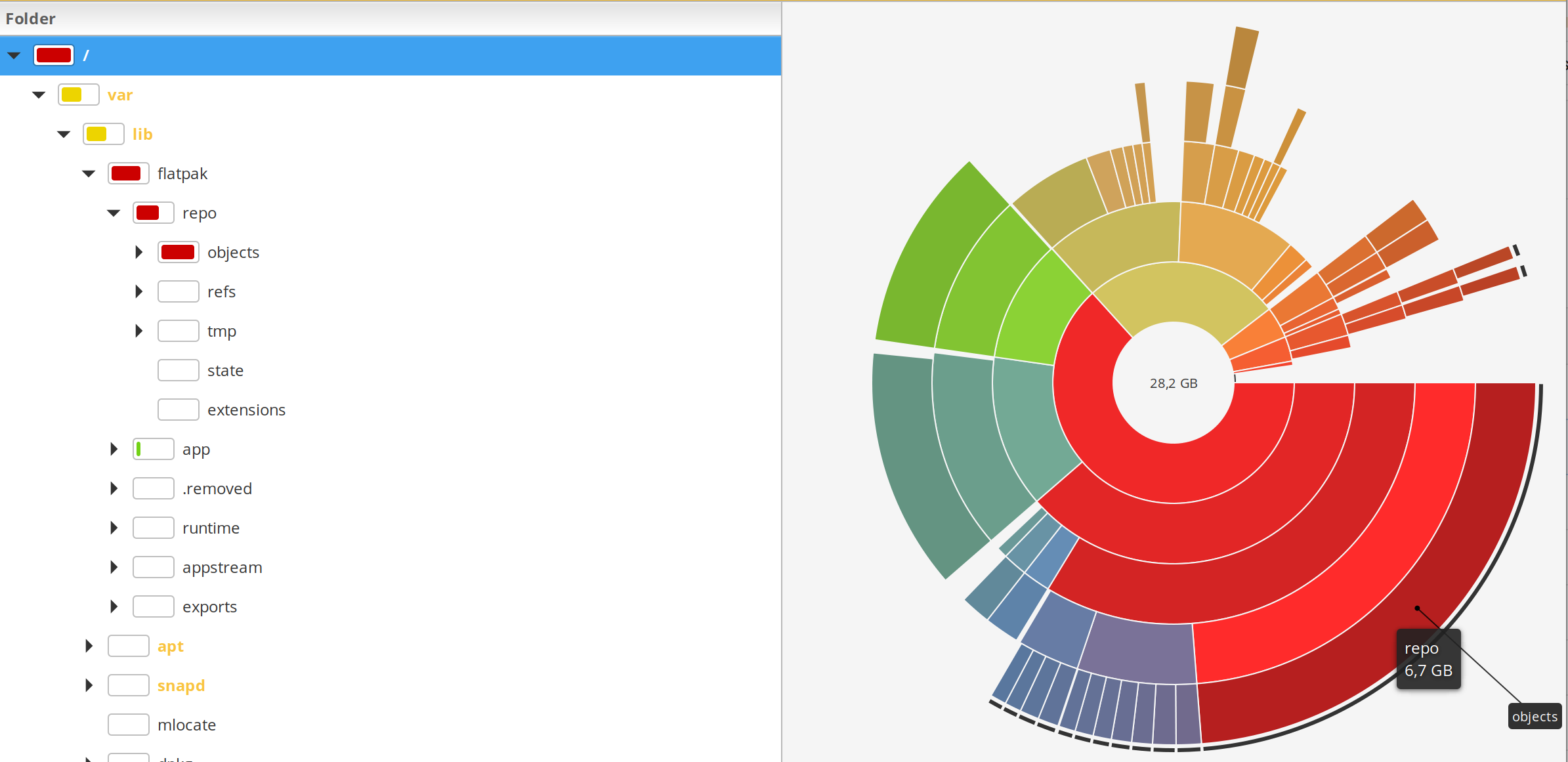Select the flatpak folder row
The width and height of the screenshot is (1568, 762).
click(182, 174)
